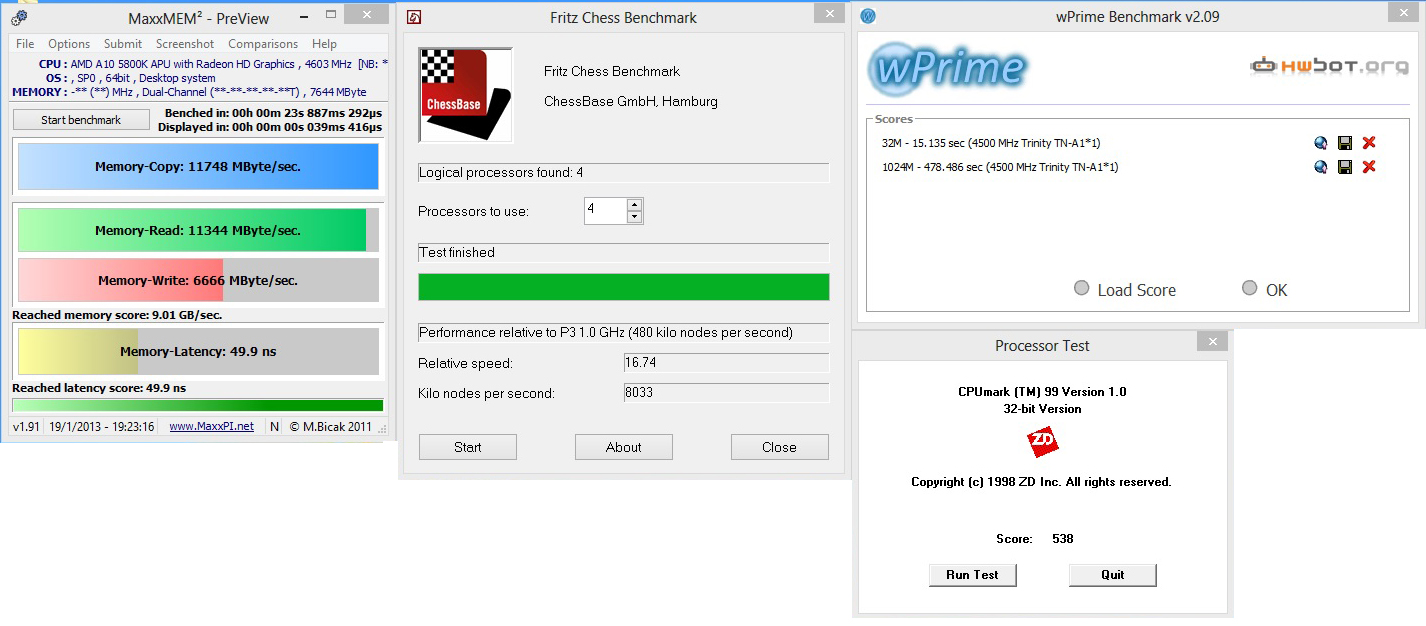Click the Reached latency score 49.9 ns text

click(99, 388)
